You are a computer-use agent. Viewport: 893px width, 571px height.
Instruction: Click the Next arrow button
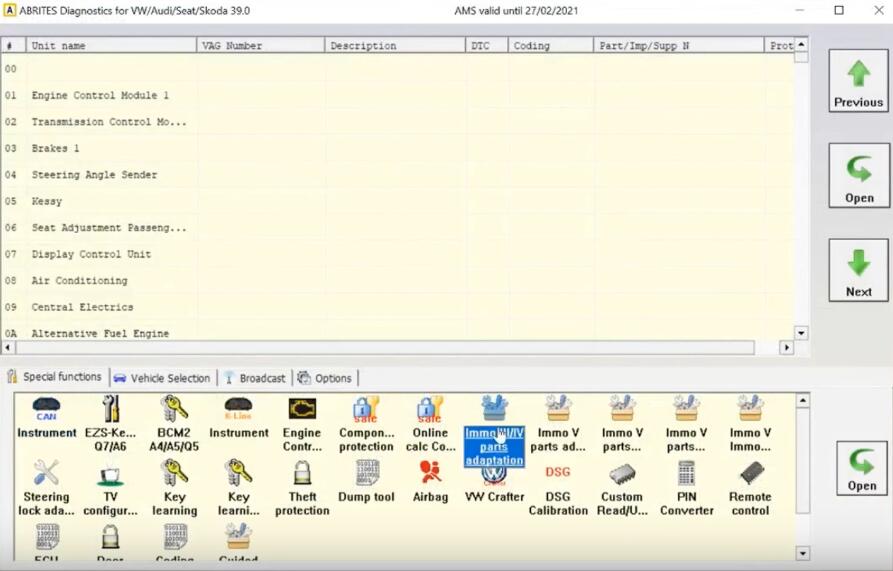click(858, 270)
